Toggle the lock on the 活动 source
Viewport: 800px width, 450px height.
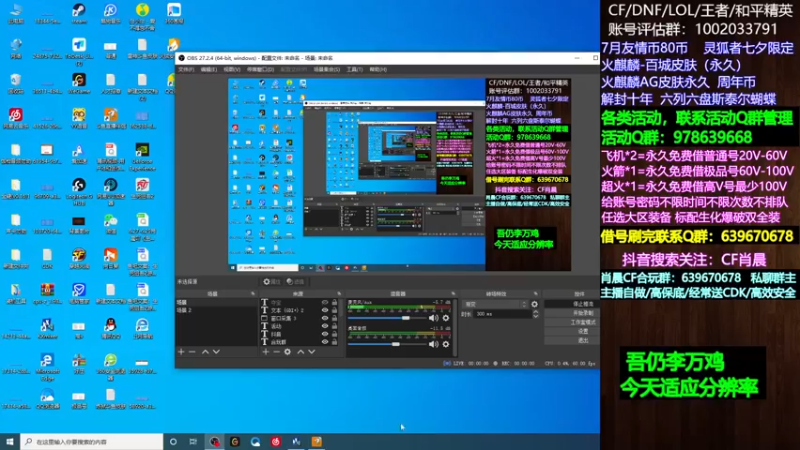point(335,326)
